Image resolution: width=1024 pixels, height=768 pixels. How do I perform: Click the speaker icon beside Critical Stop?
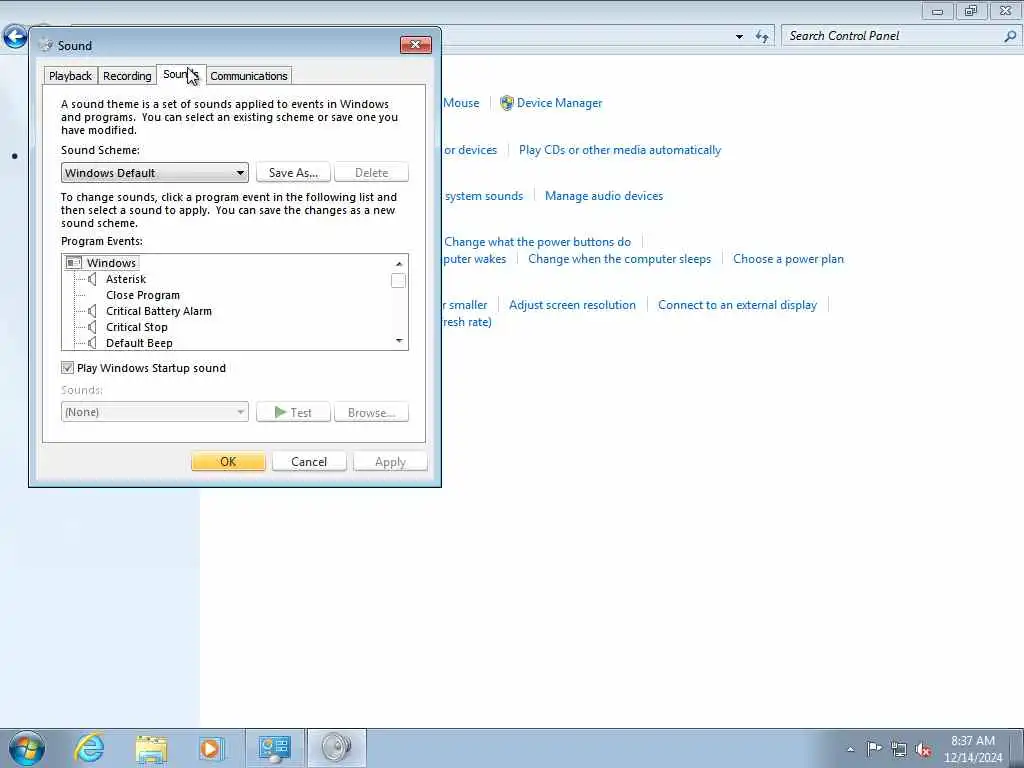[92, 327]
